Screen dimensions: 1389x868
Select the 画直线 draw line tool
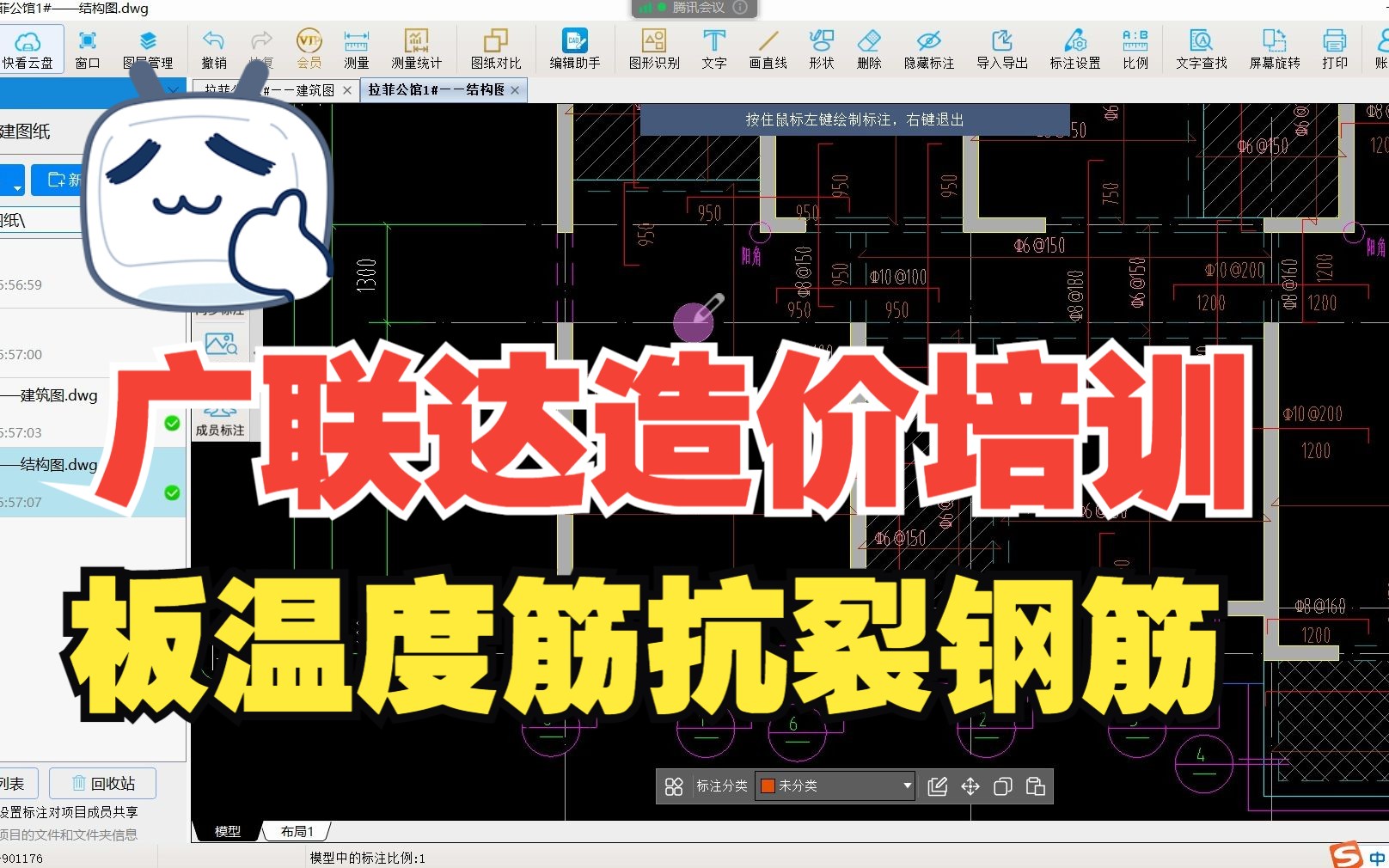tap(768, 49)
